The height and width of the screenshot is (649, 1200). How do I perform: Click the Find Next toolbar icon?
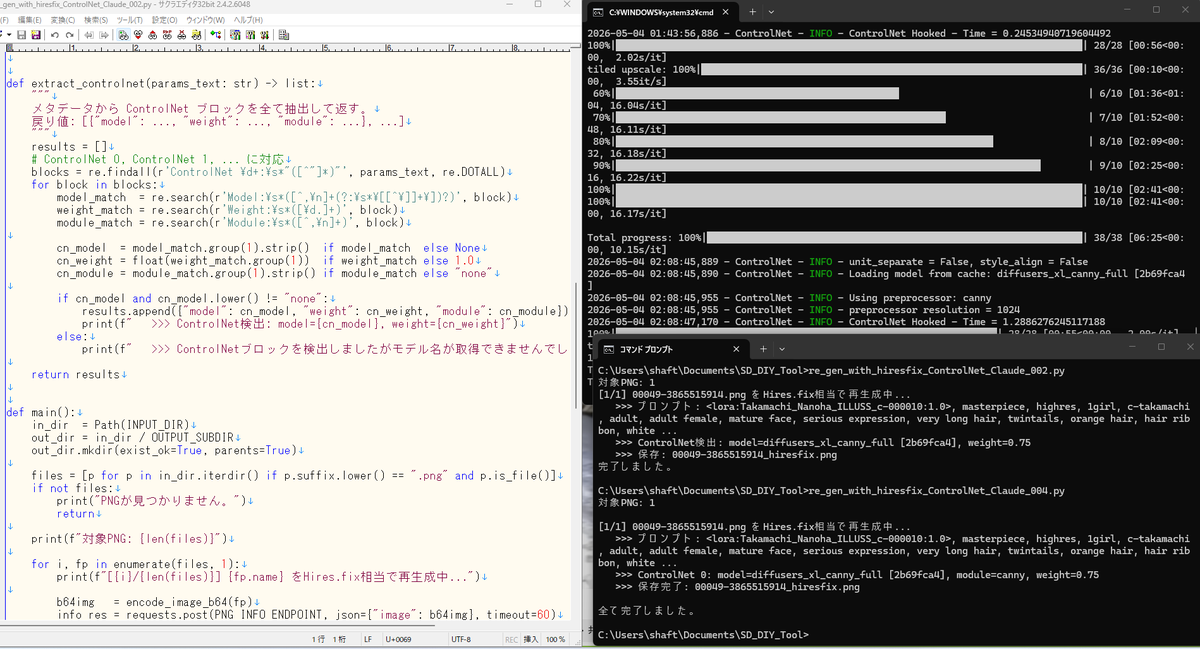[x=136, y=34]
